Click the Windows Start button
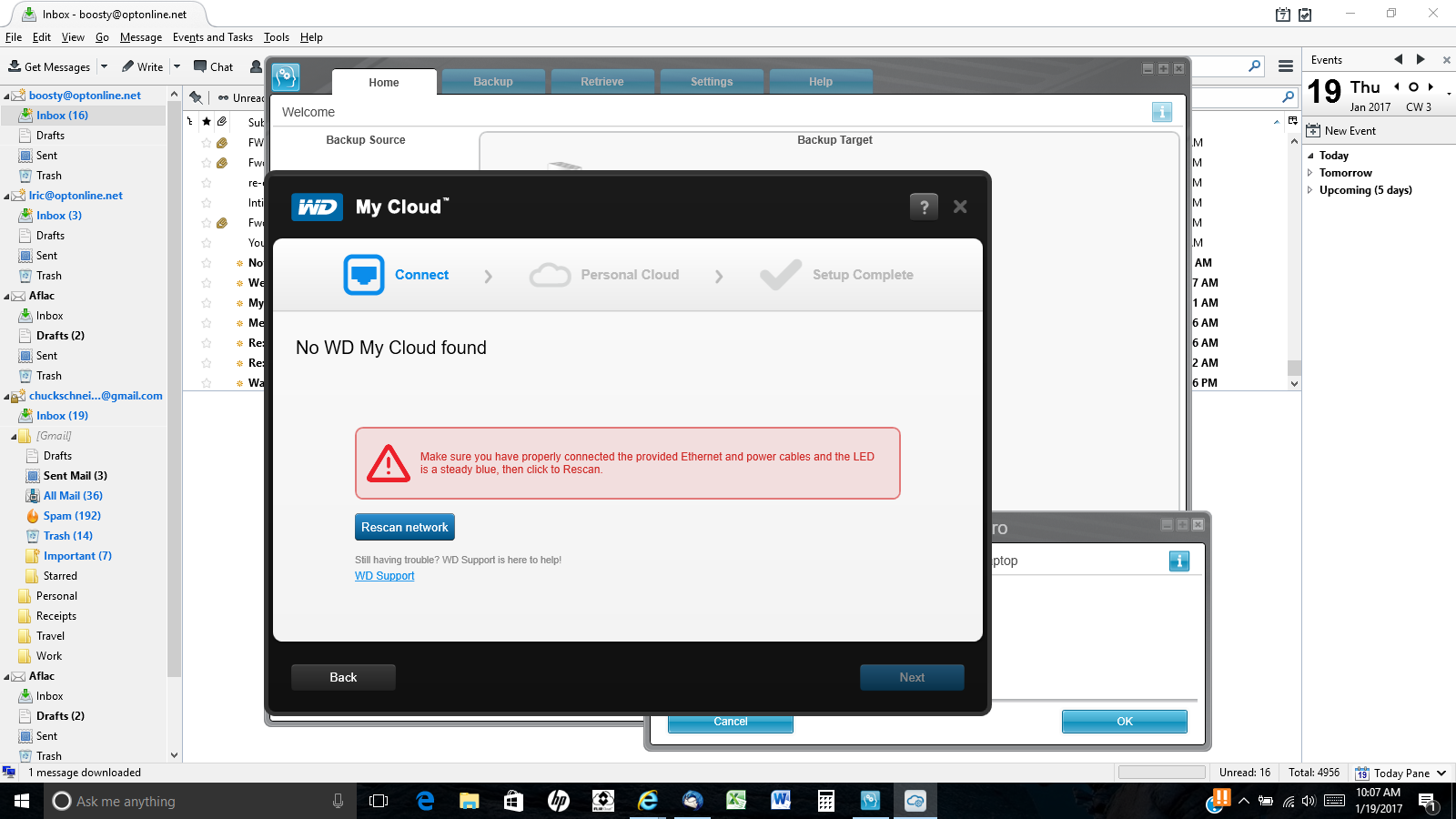The height and width of the screenshot is (819, 1456). click(x=22, y=801)
